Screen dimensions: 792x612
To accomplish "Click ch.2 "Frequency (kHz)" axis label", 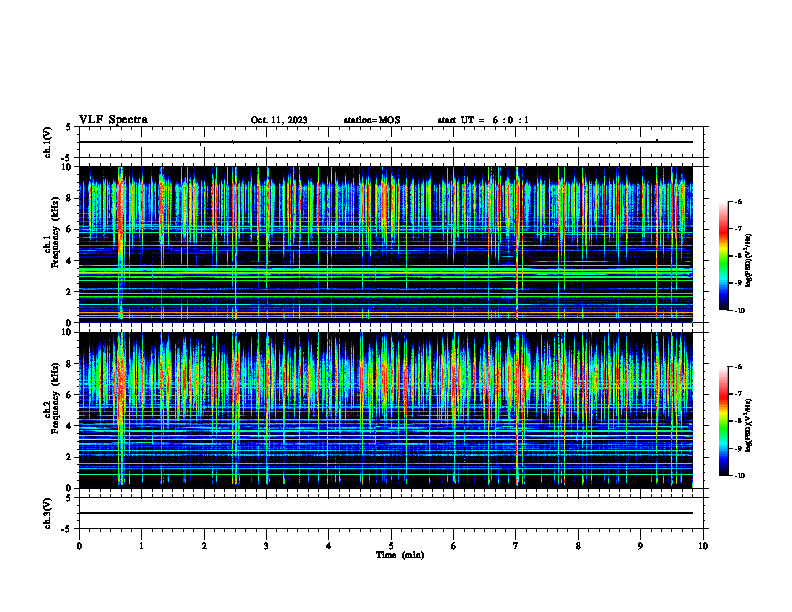I will point(55,398).
